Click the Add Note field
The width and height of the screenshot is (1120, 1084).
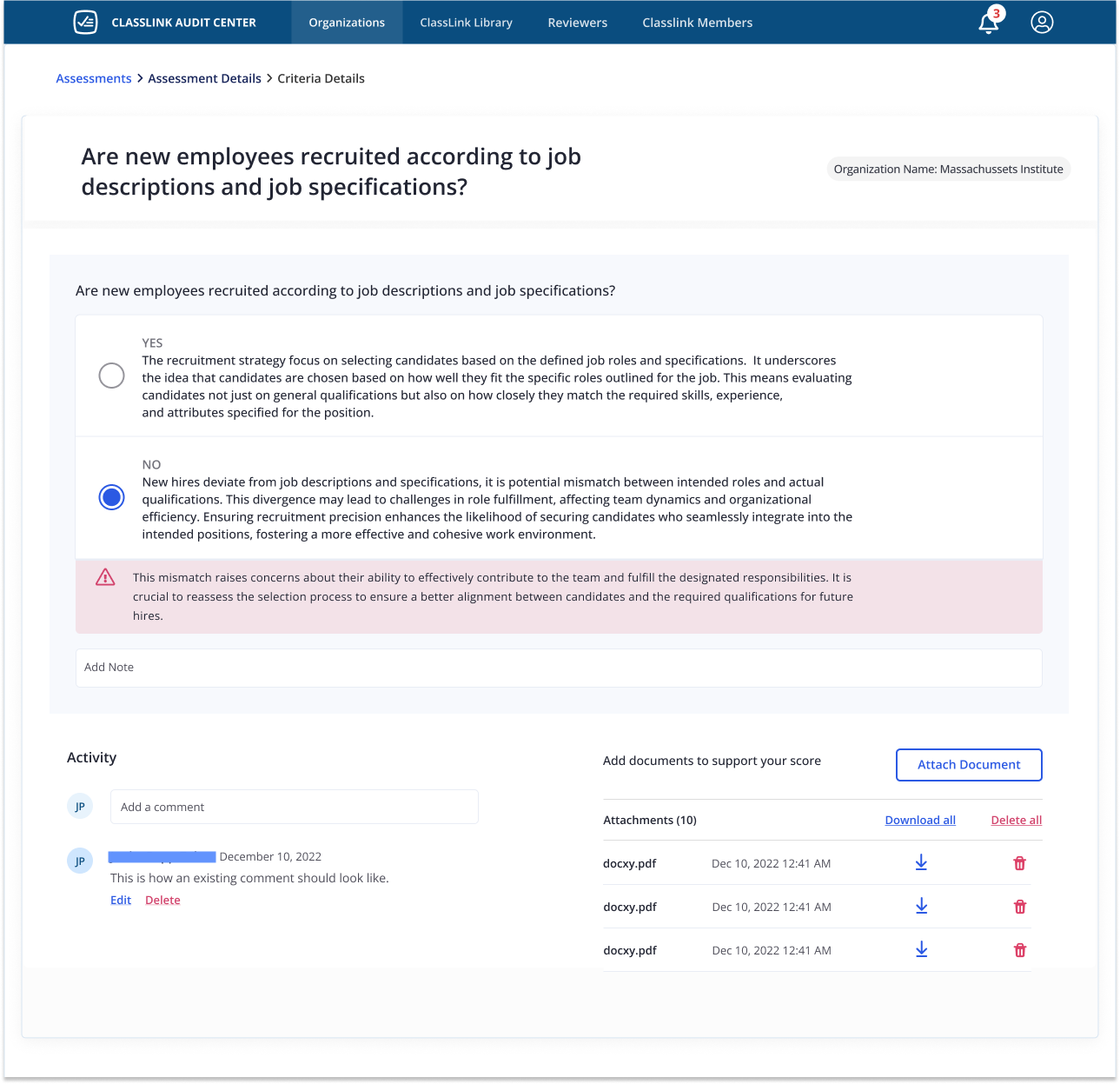(x=559, y=668)
